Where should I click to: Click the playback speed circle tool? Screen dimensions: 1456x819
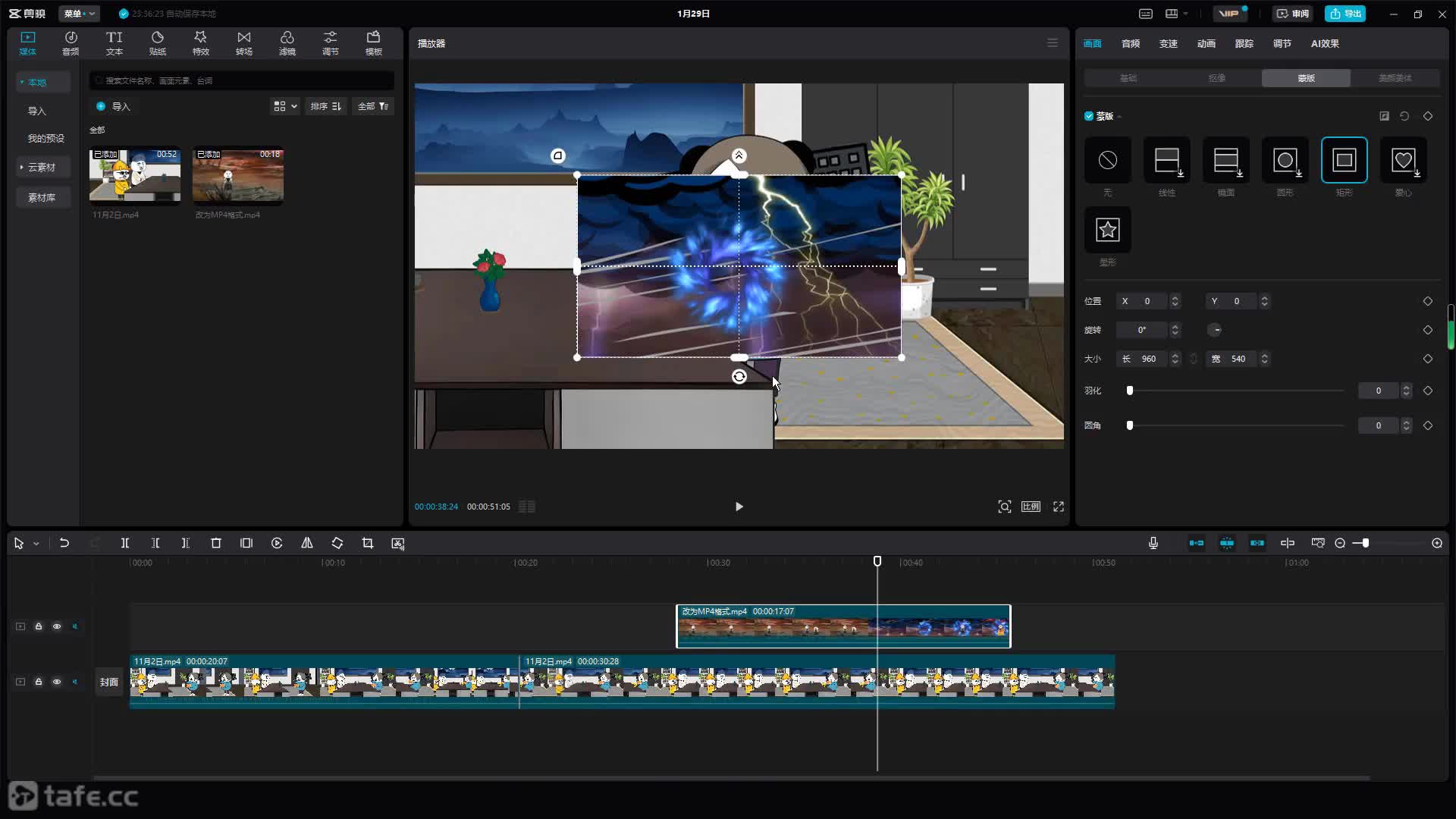click(277, 543)
